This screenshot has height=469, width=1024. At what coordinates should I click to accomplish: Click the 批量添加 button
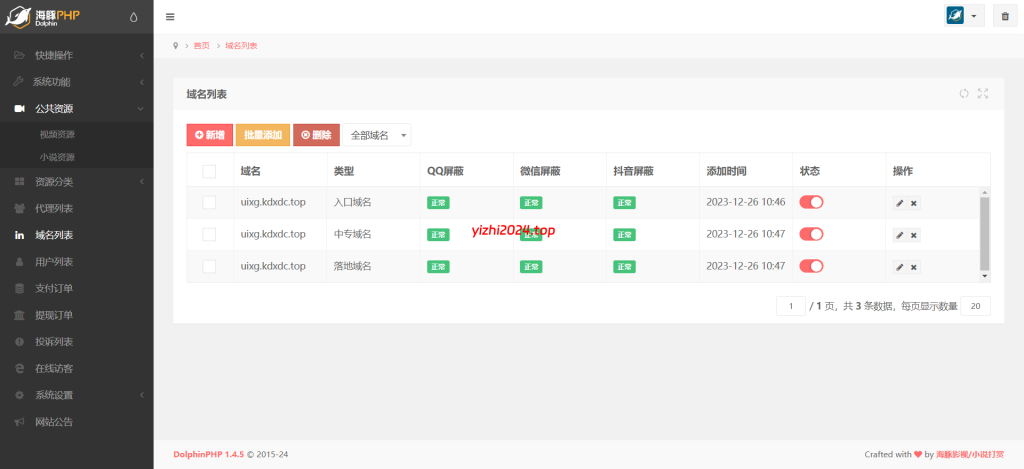coord(262,135)
